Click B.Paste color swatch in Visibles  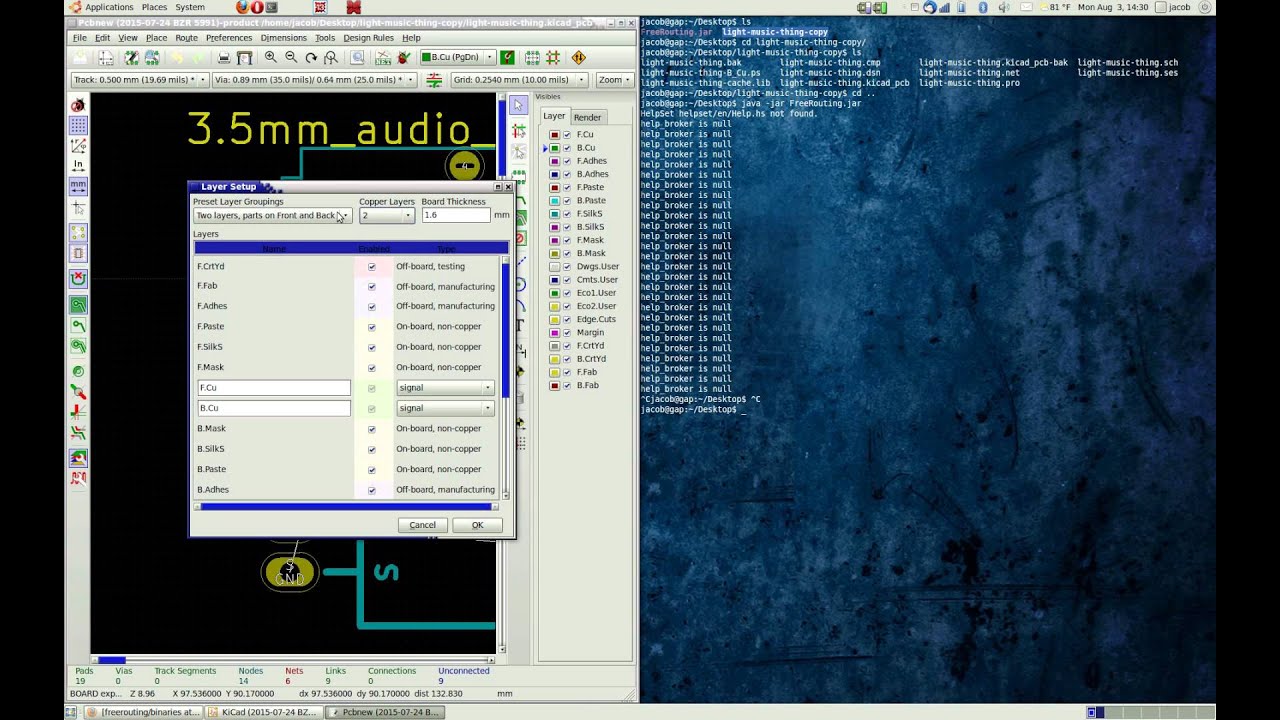(554, 200)
